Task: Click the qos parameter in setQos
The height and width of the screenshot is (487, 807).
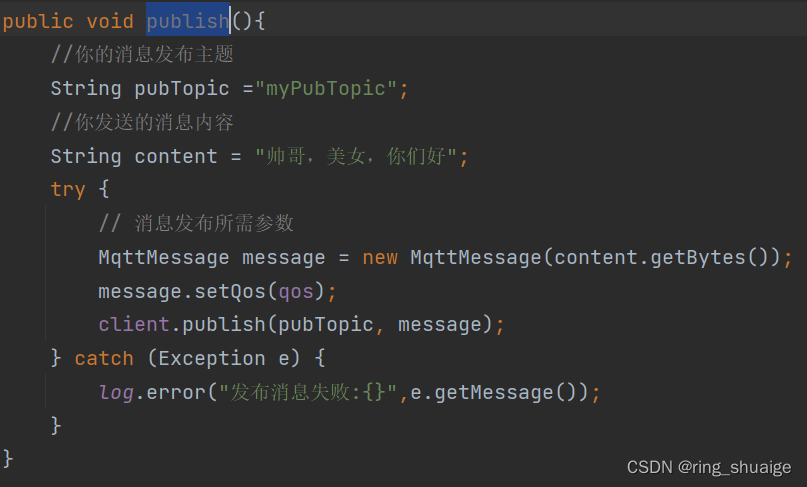Action: (x=296, y=292)
